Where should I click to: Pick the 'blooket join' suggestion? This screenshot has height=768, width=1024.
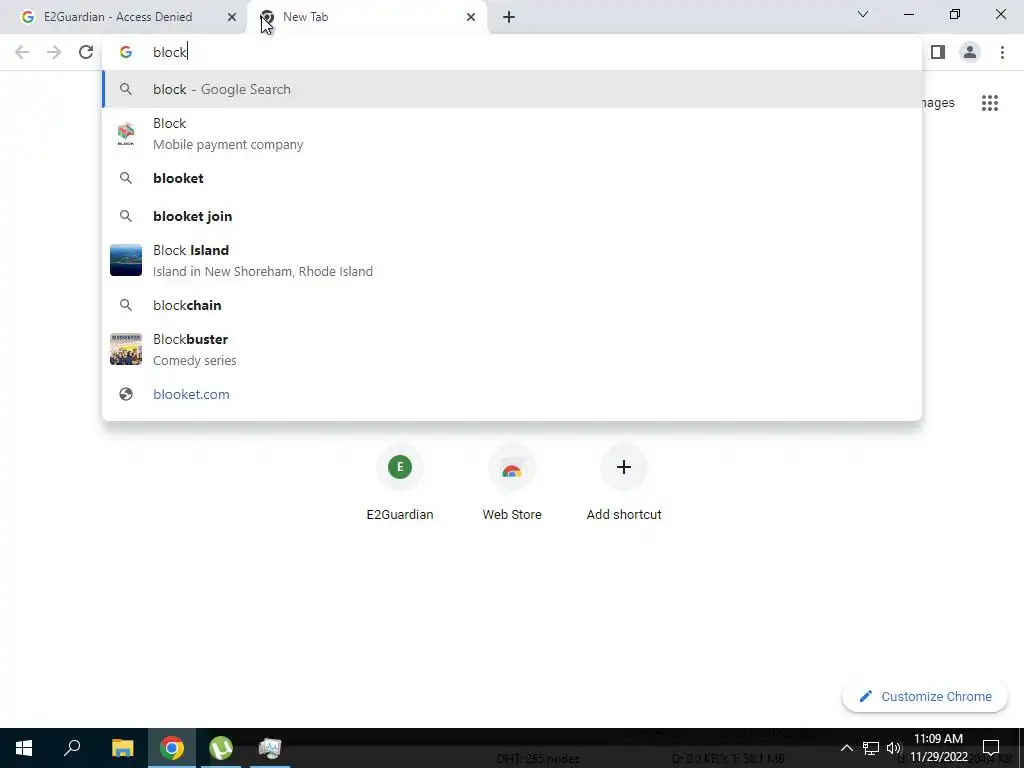tap(512, 216)
